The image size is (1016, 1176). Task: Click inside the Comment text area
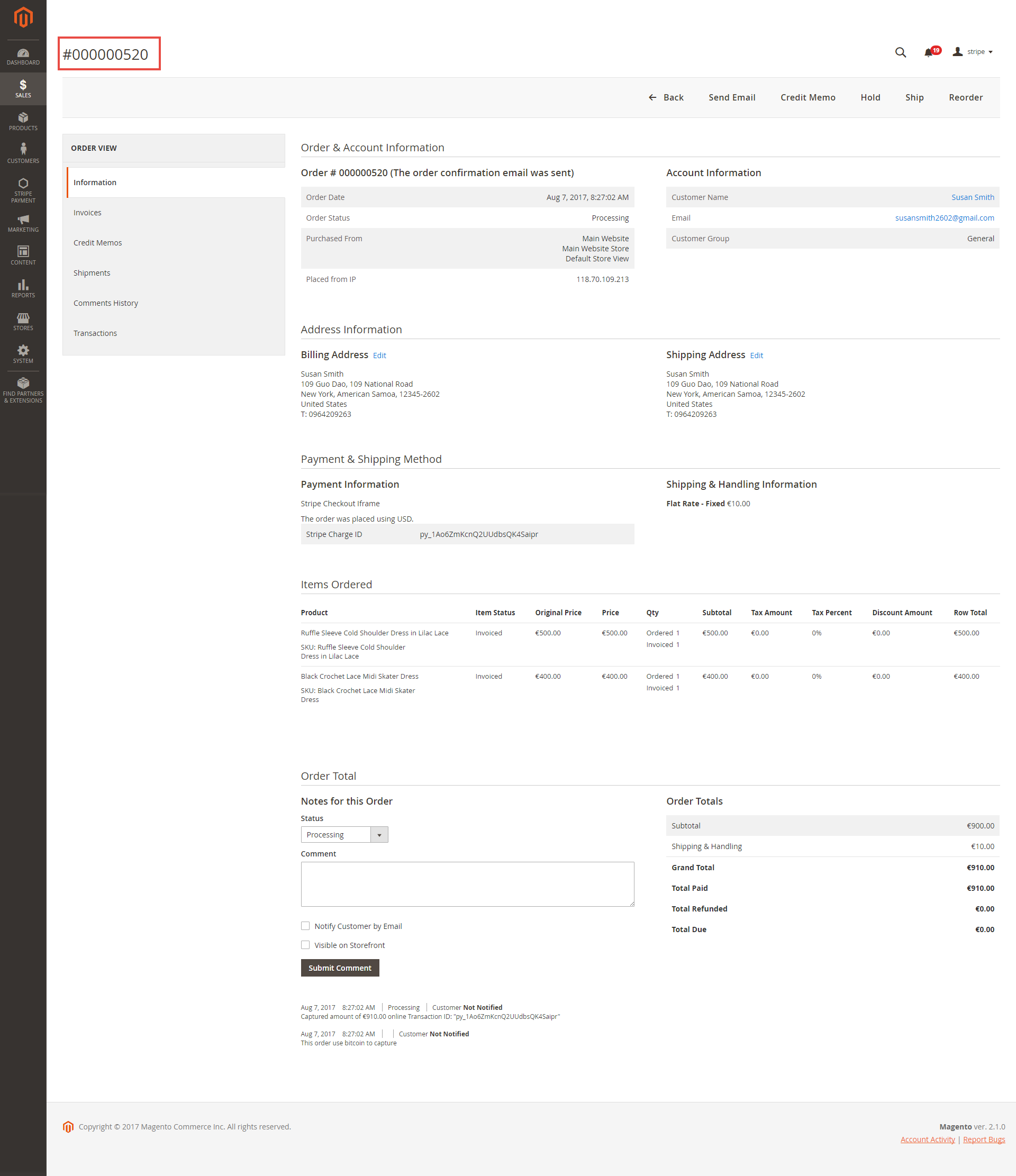[x=467, y=883]
